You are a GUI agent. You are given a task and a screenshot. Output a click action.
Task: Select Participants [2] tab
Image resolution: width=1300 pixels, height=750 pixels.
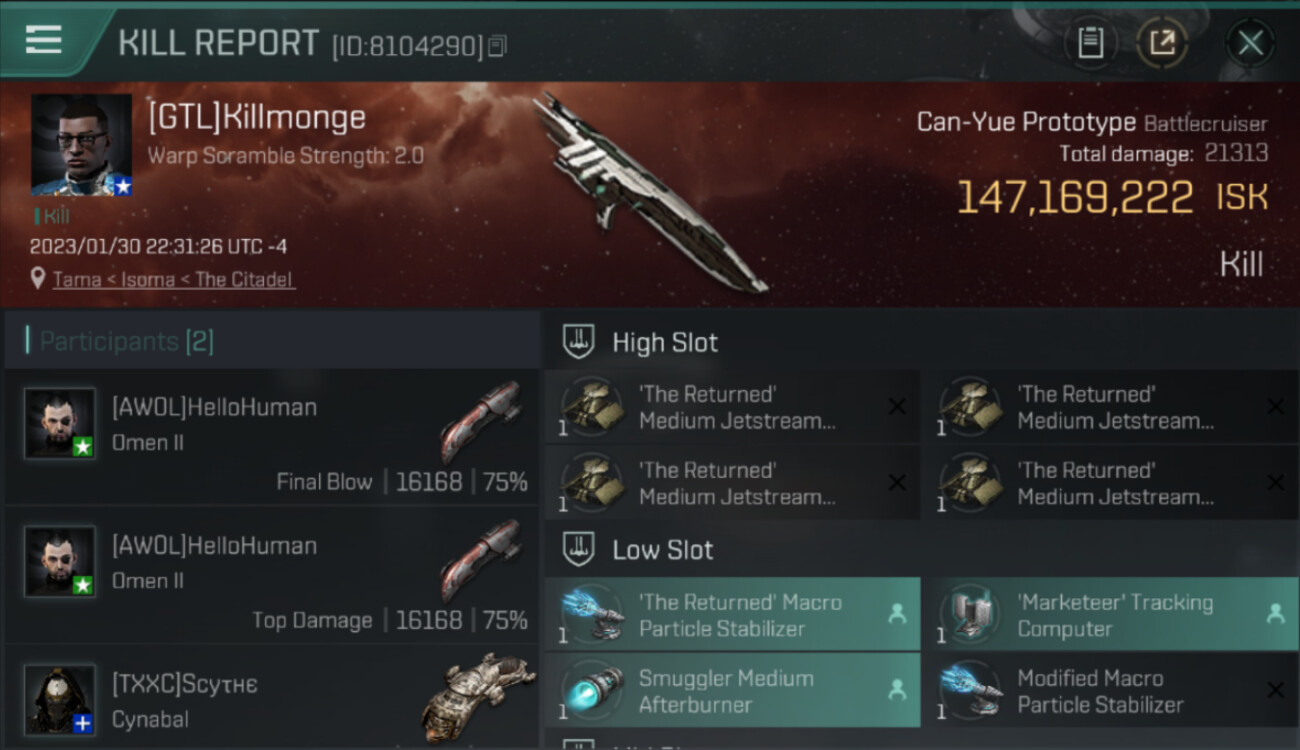pyautogui.click(x=127, y=341)
